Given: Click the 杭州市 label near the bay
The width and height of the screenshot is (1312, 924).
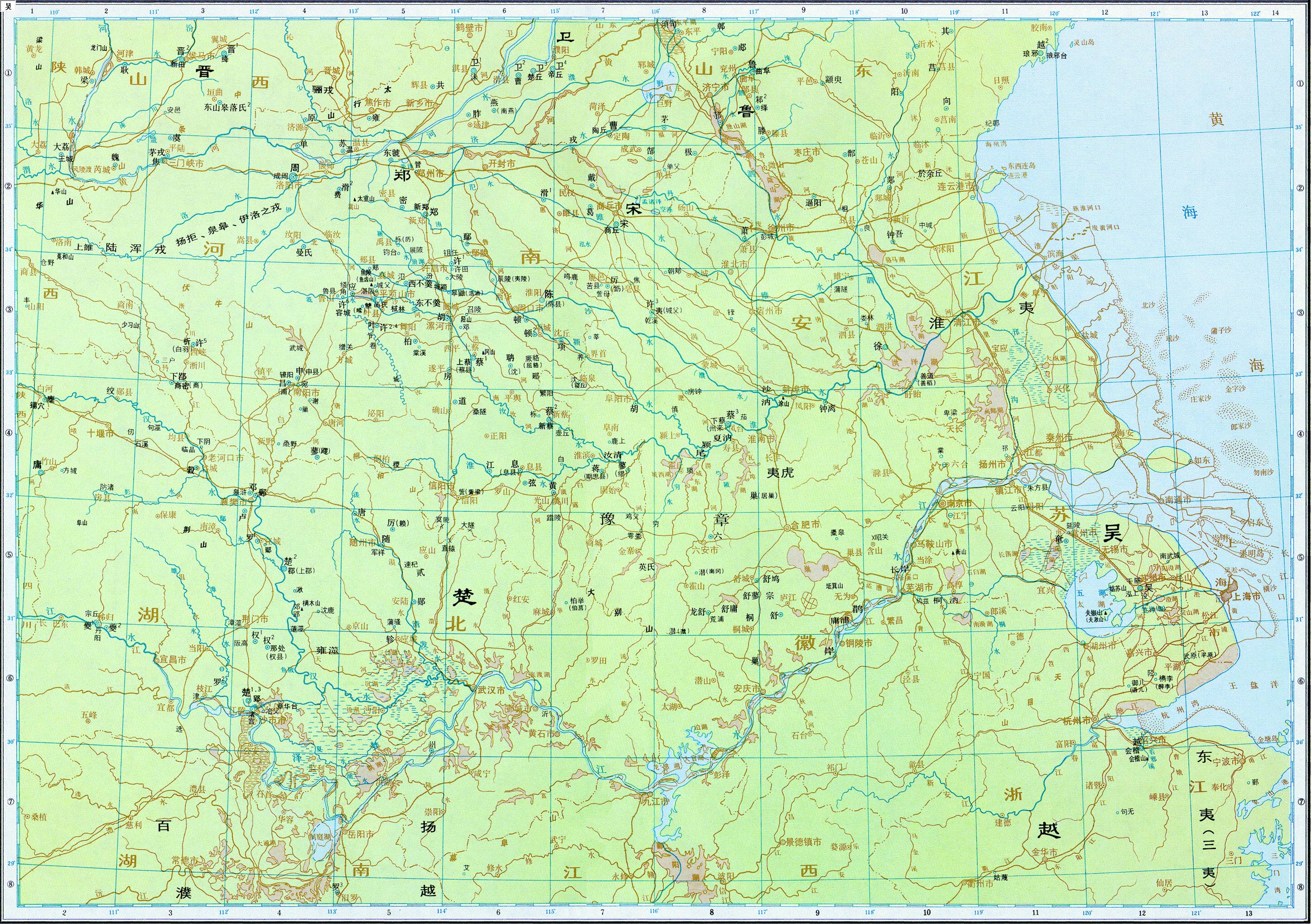Looking at the screenshot, I should (1076, 721).
